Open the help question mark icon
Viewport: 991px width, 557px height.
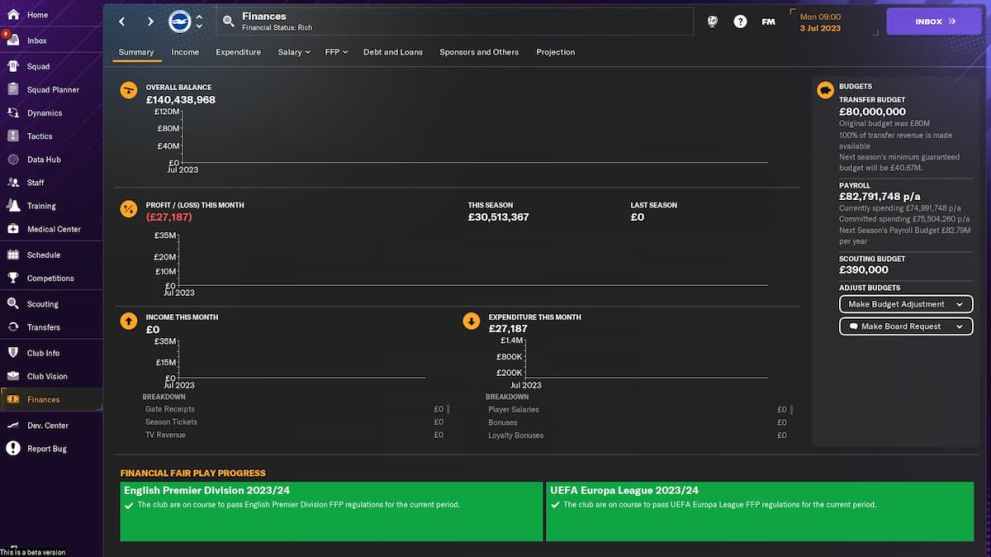(x=740, y=21)
